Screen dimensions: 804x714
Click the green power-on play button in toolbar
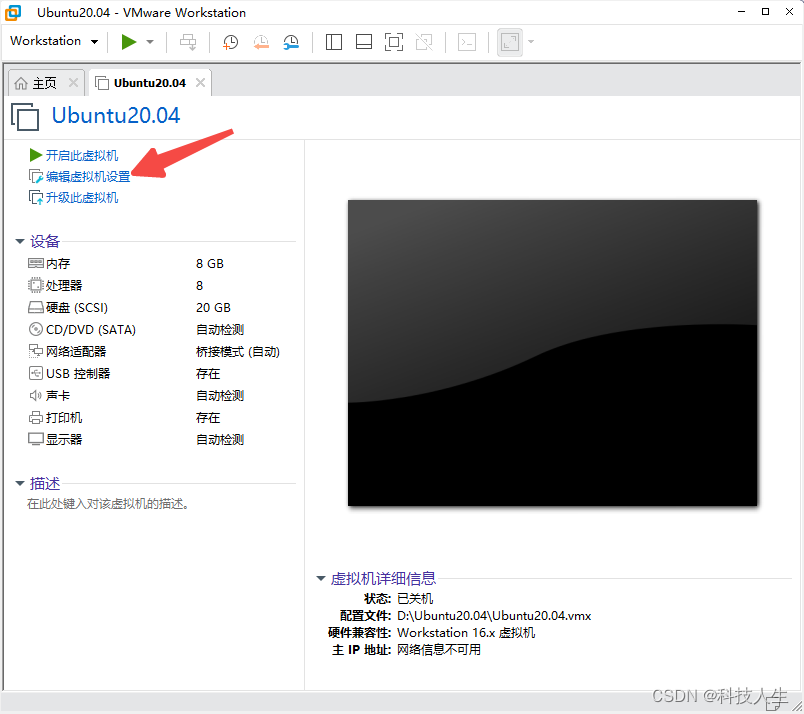(129, 42)
